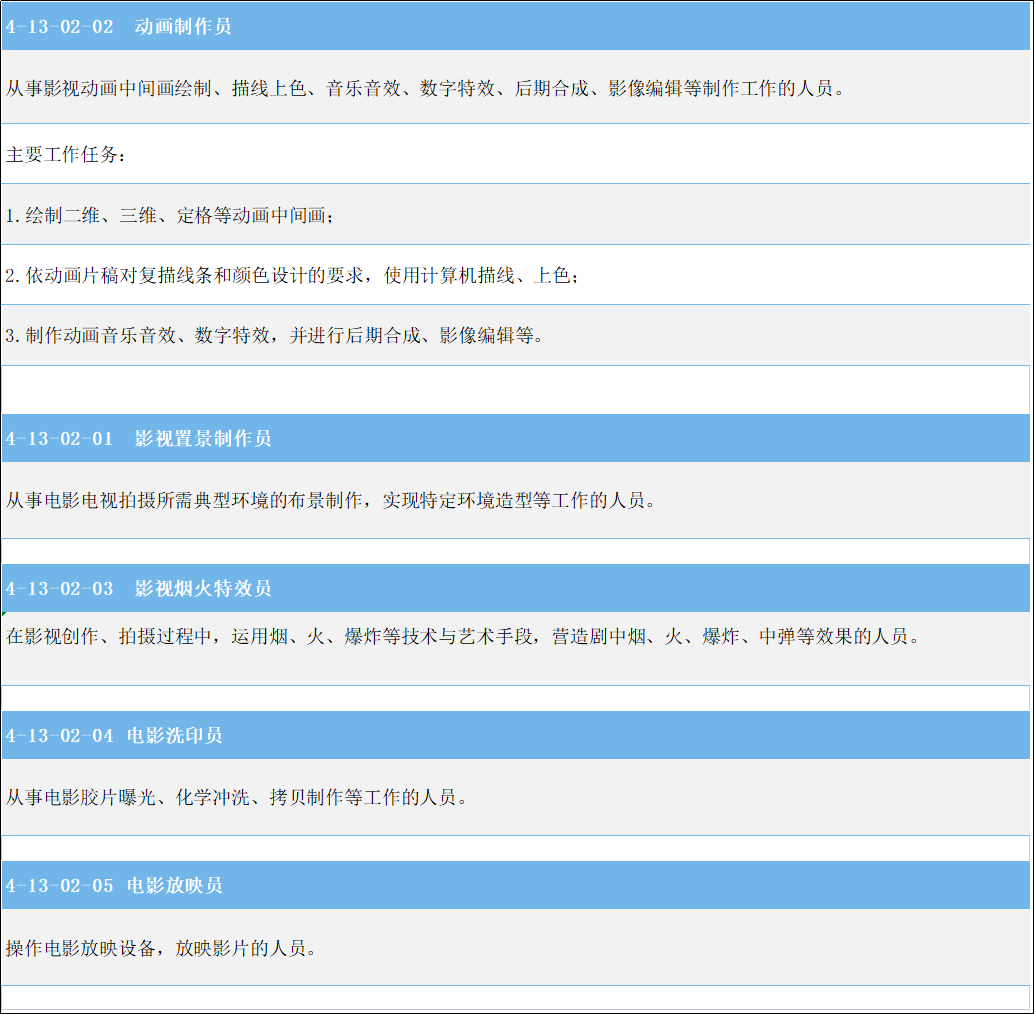Click the 电影洗印员 header row
The height and width of the screenshot is (1014, 1035).
[x=516, y=735]
